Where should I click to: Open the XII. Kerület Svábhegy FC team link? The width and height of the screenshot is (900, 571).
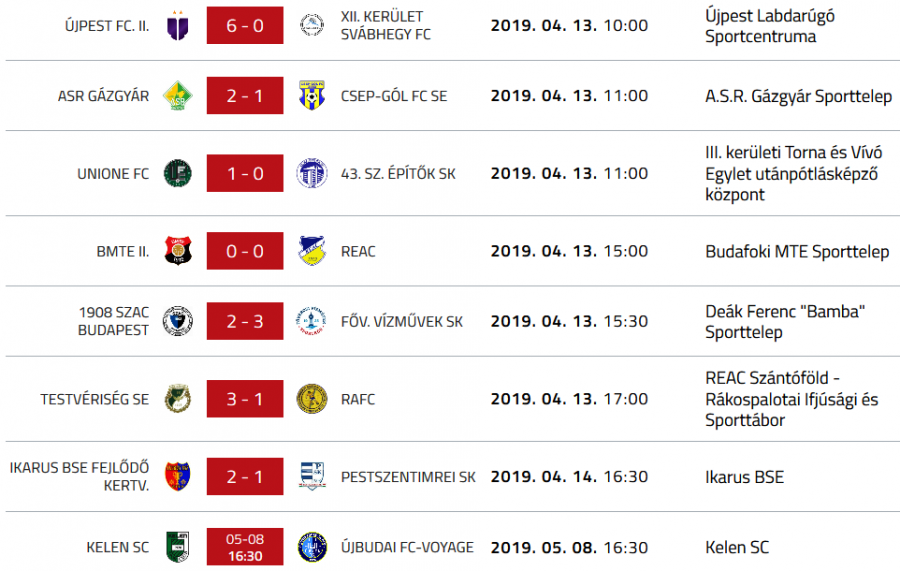pos(386,26)
